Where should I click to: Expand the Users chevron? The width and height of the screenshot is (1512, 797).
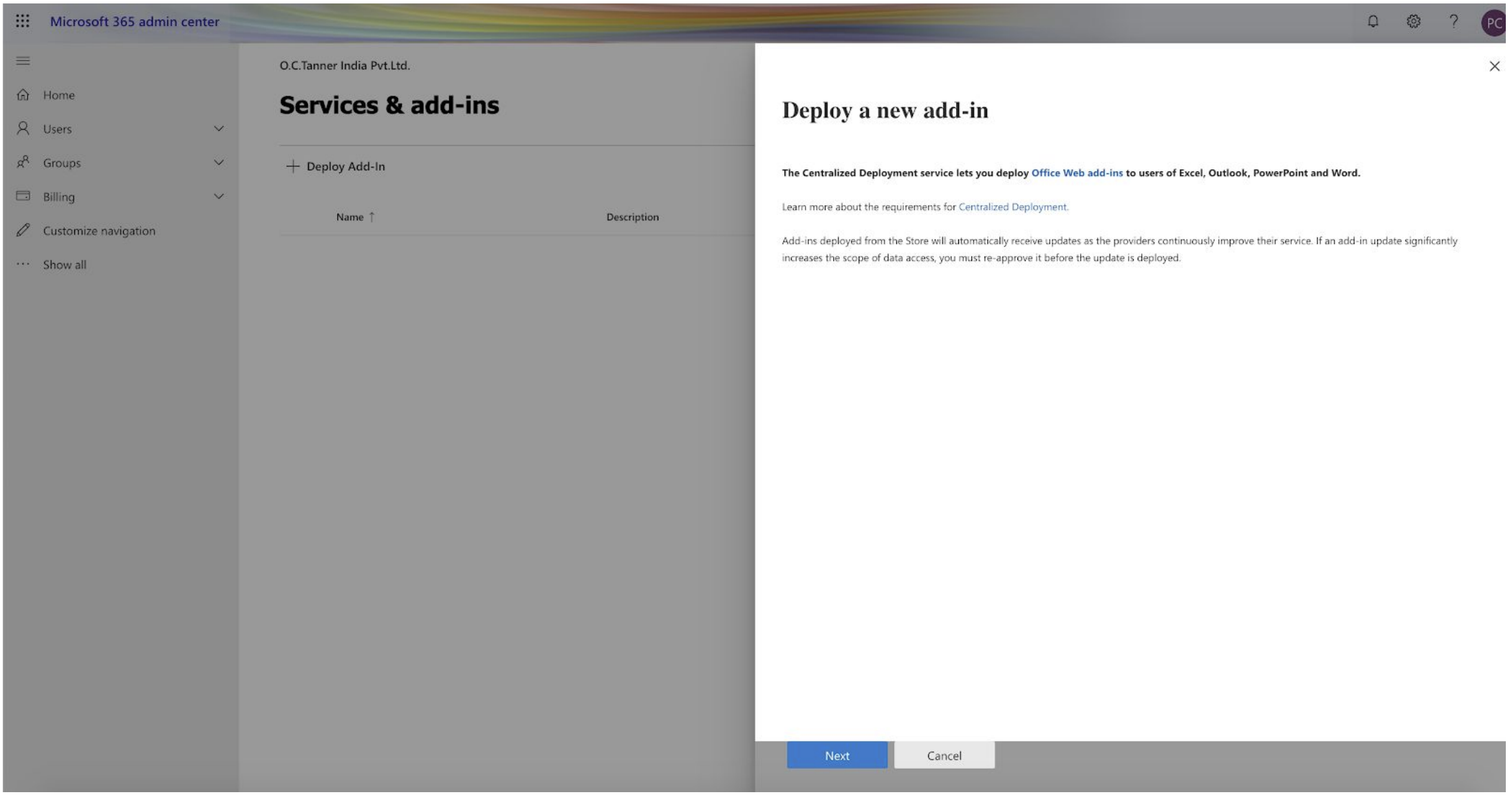(219, 129)
